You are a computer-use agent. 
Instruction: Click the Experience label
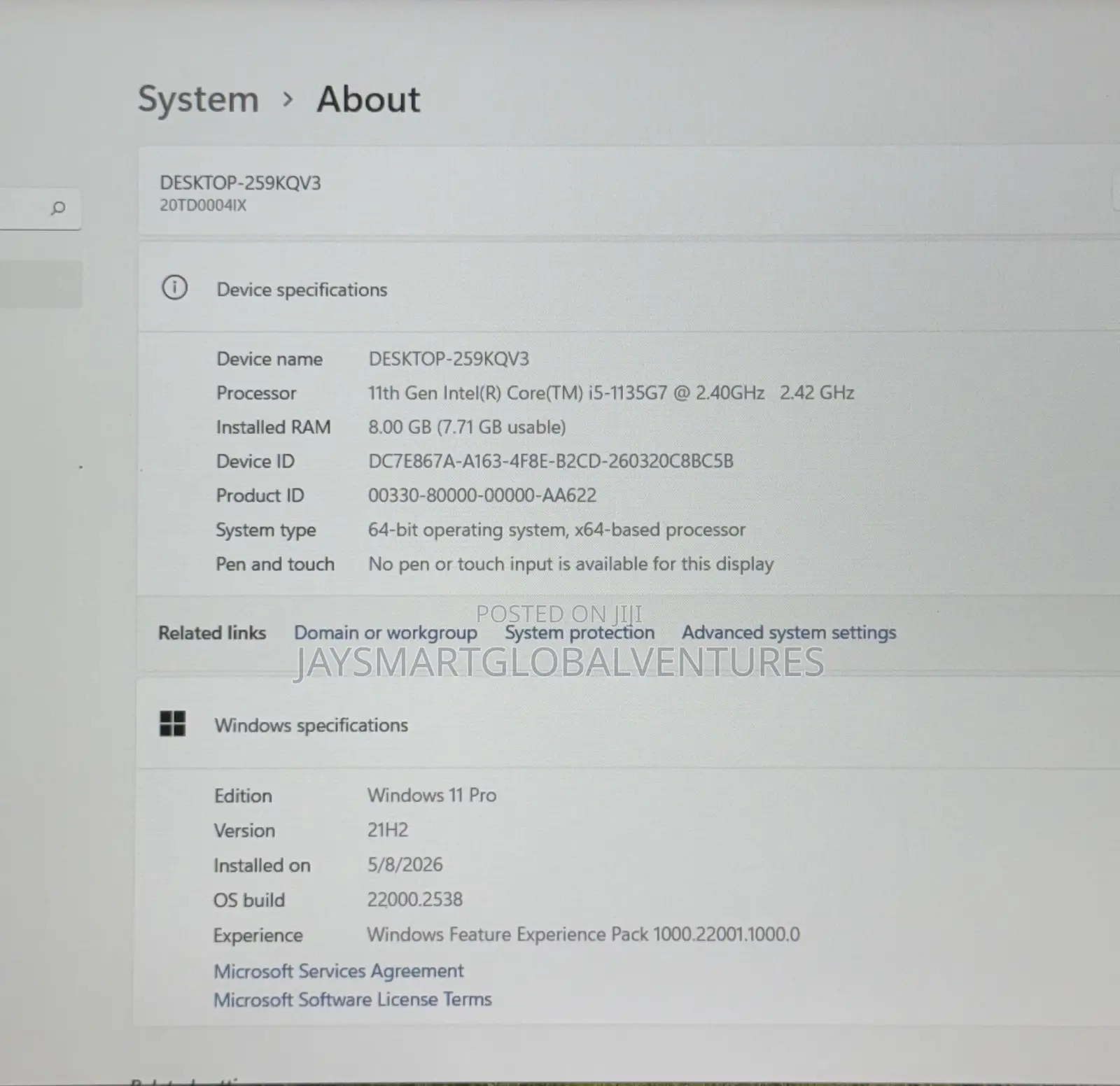coord(258,936)
